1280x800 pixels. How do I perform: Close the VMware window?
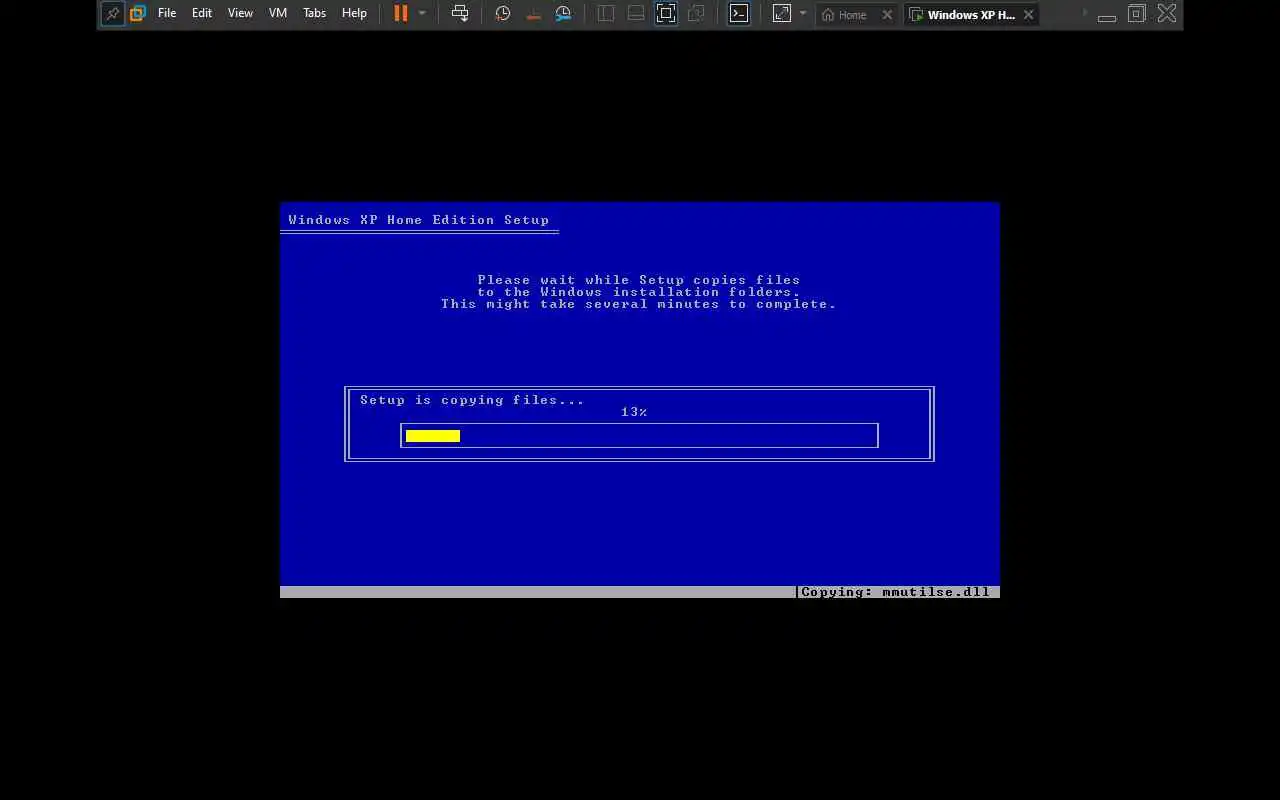[x=1167, y=14]
